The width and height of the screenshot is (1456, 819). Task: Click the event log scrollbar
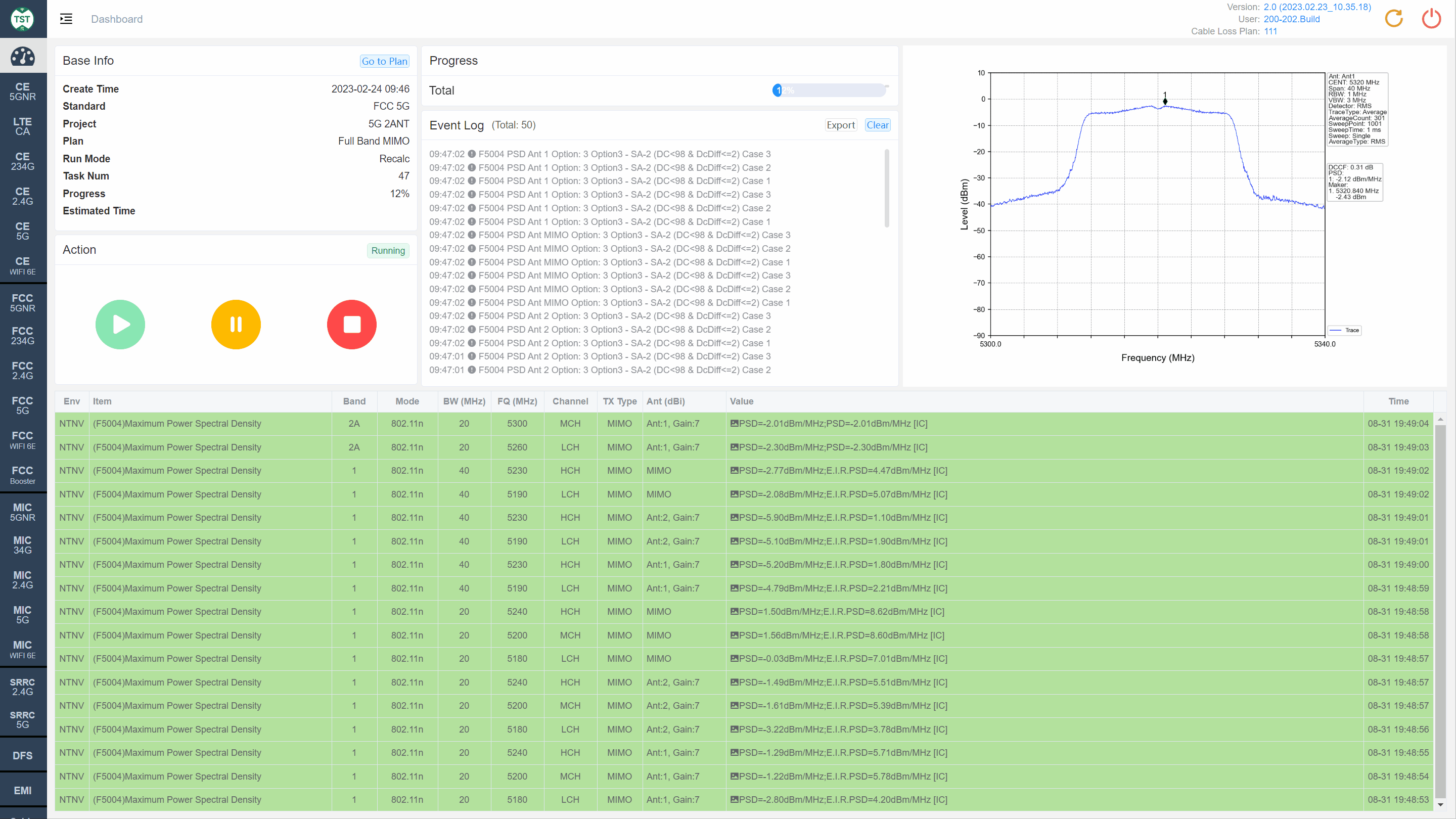[886, 188]
